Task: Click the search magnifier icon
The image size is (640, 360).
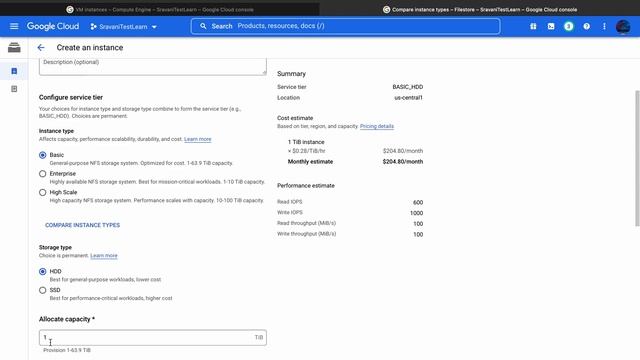Action: 203,26
